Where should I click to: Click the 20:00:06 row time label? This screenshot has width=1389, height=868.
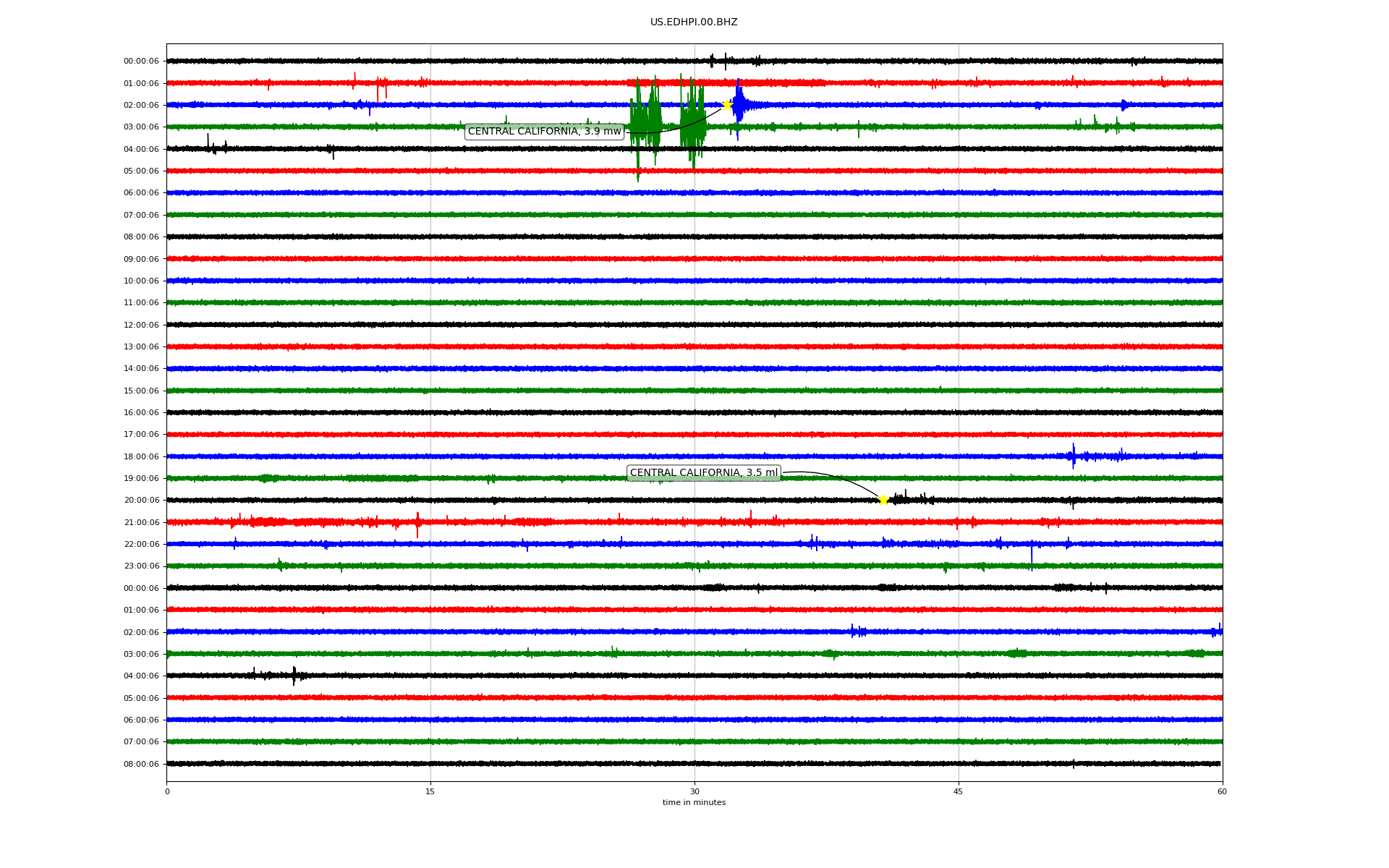point(141,501)
